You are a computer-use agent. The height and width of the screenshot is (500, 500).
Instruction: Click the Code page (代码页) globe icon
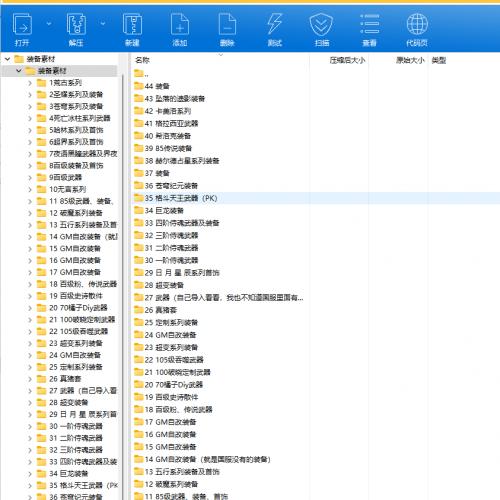coord(417,24)
